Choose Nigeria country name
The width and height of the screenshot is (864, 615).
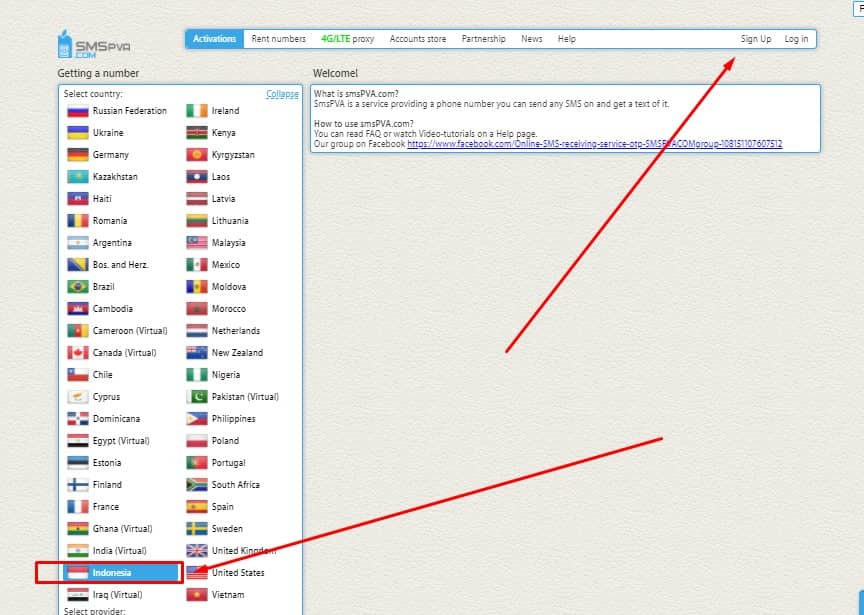[x=226, y=375]
